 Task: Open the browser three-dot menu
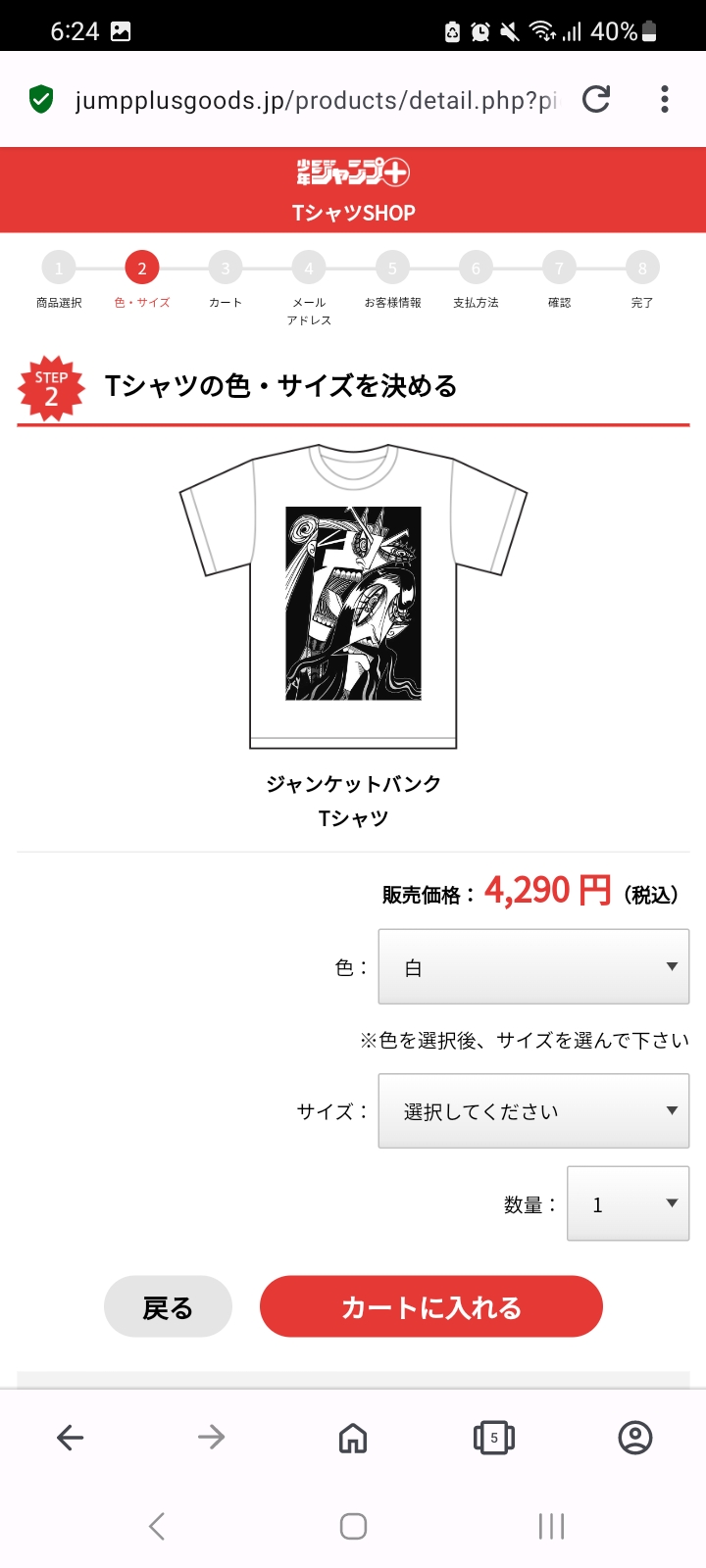tap(665, 99)
